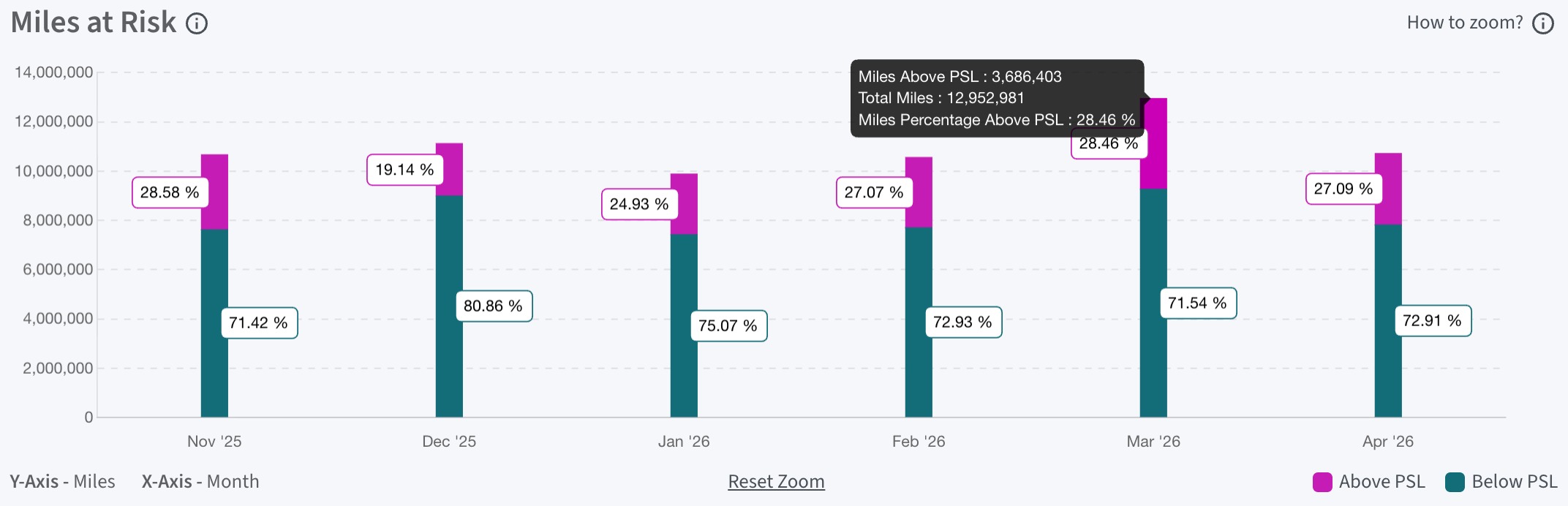Click the info icon beside Miles at Risk
Viewport: 1568px width, 506px height.
[197, 23]
